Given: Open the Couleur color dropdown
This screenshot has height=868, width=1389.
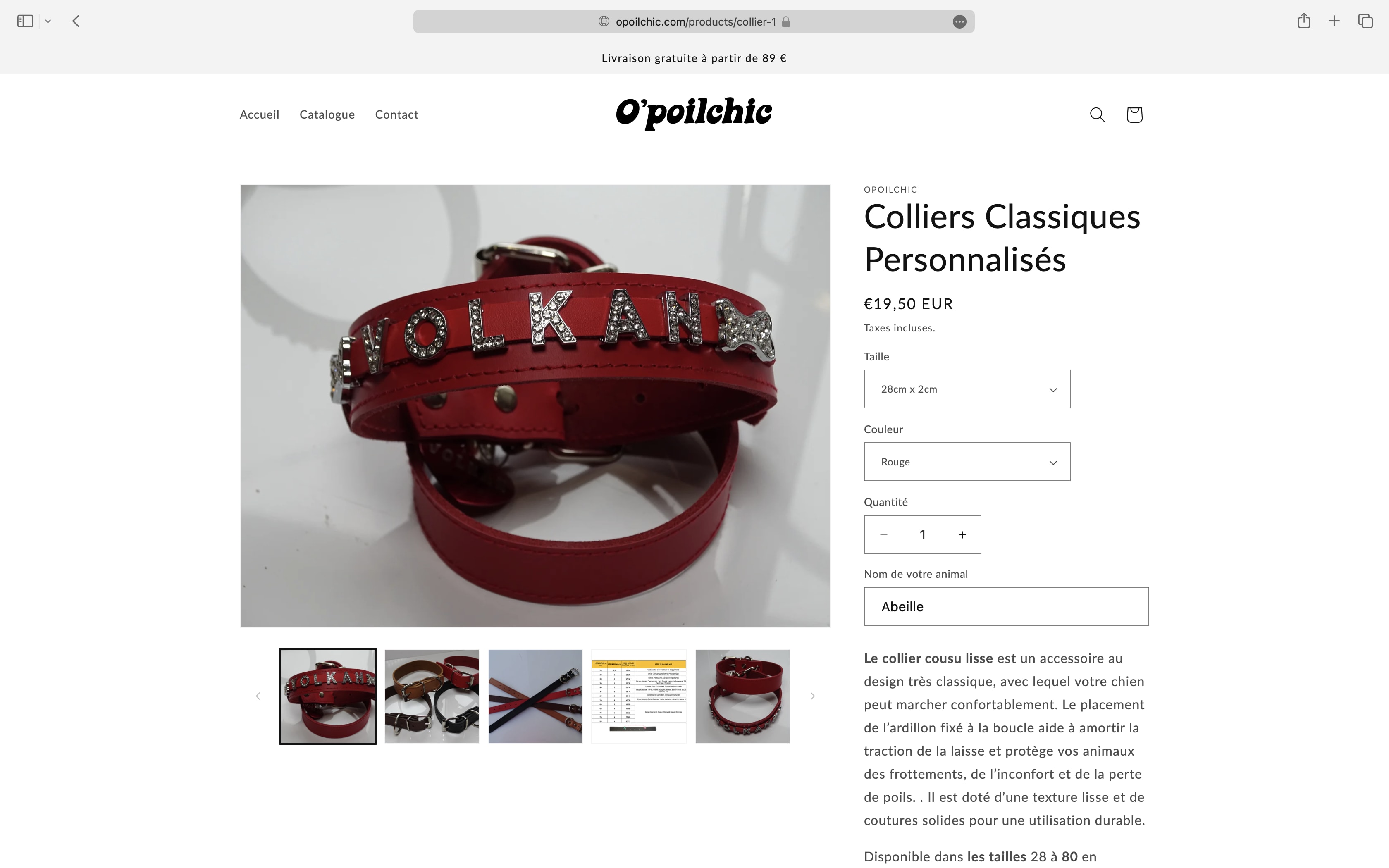Looking at the screenshot, I should click(967, 462).
